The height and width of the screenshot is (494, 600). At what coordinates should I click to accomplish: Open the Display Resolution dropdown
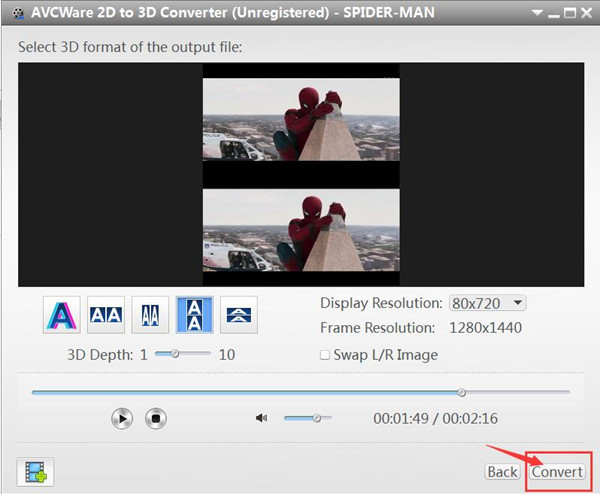coord(488,303)
